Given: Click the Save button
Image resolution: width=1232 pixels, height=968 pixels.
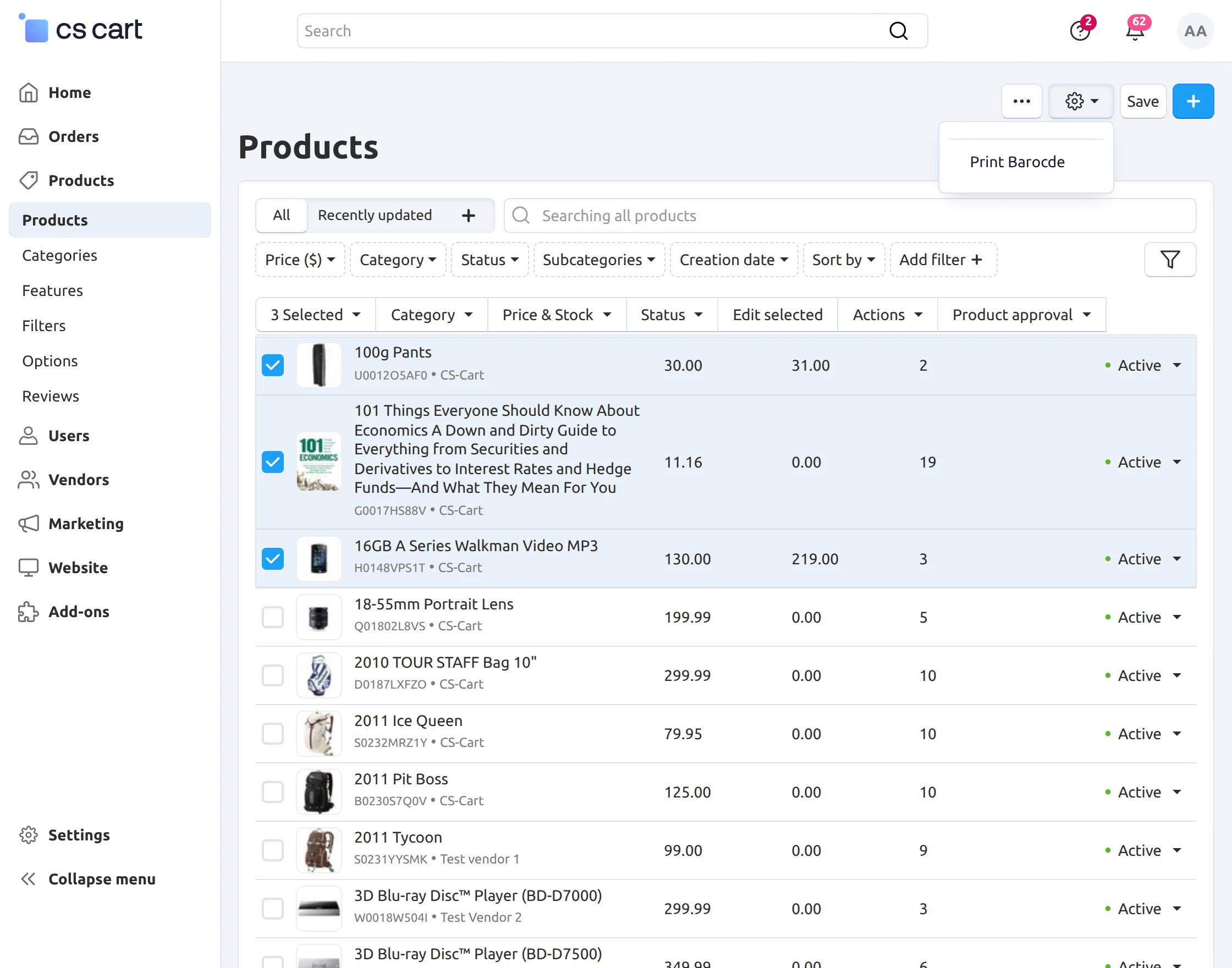Looking at the screenshot, I should [x=1142, y=101].
